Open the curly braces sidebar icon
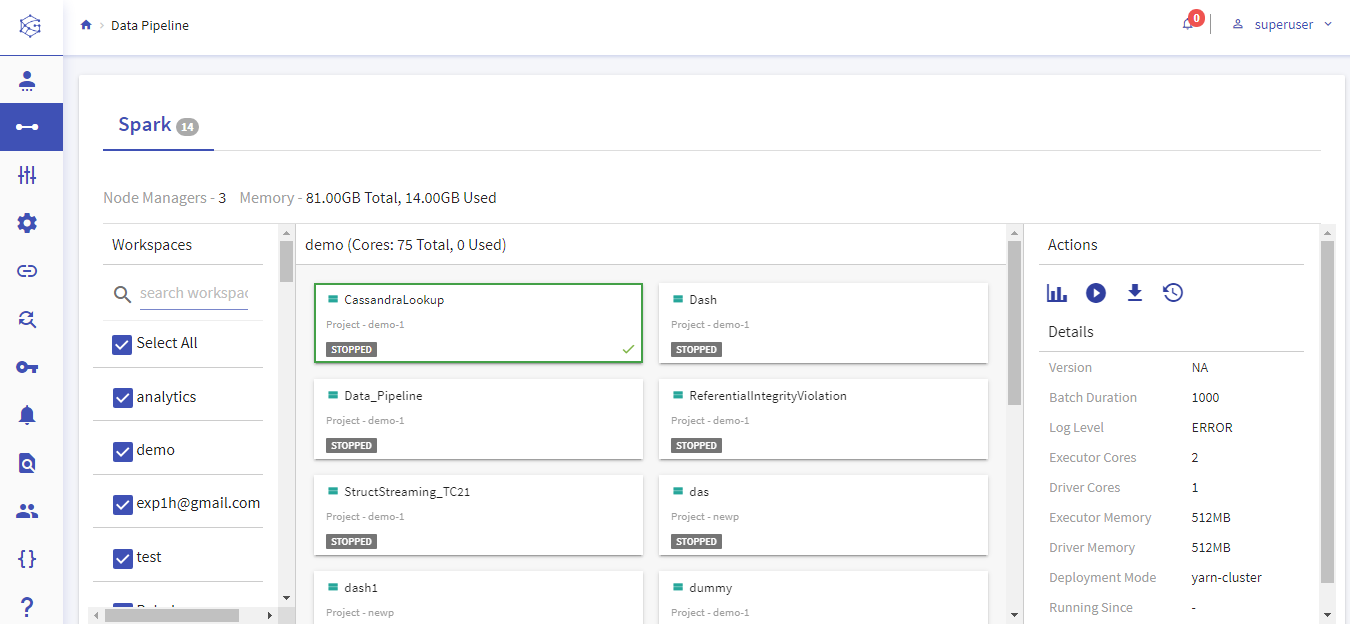The image size is (1350, 624). 27,559
